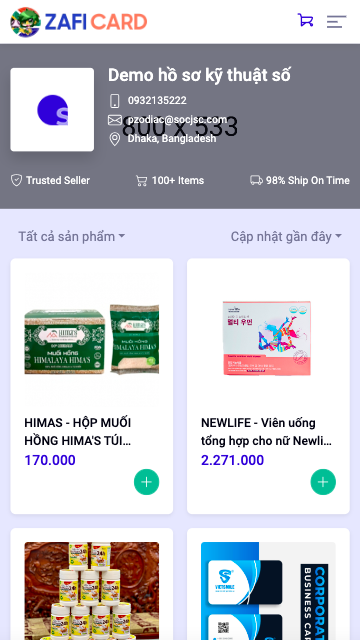Open HIMAS - HỘP MUỐI HỒNG product title
Image resolution: width=360 pixels, height=640 pixels.
[x=78, y=432]
